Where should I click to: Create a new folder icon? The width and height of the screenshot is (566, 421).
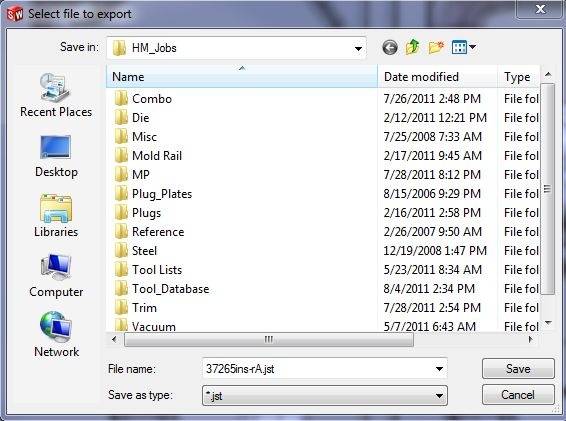click(x=436, y=47)
